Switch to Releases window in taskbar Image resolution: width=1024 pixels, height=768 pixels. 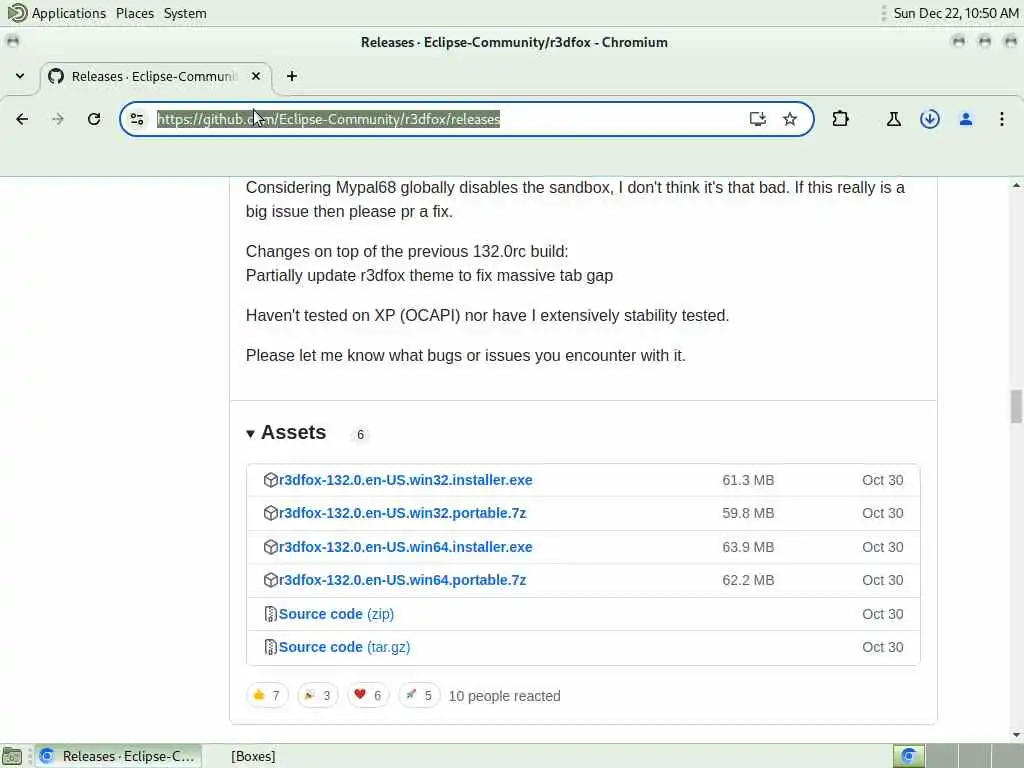coord(118,756)
